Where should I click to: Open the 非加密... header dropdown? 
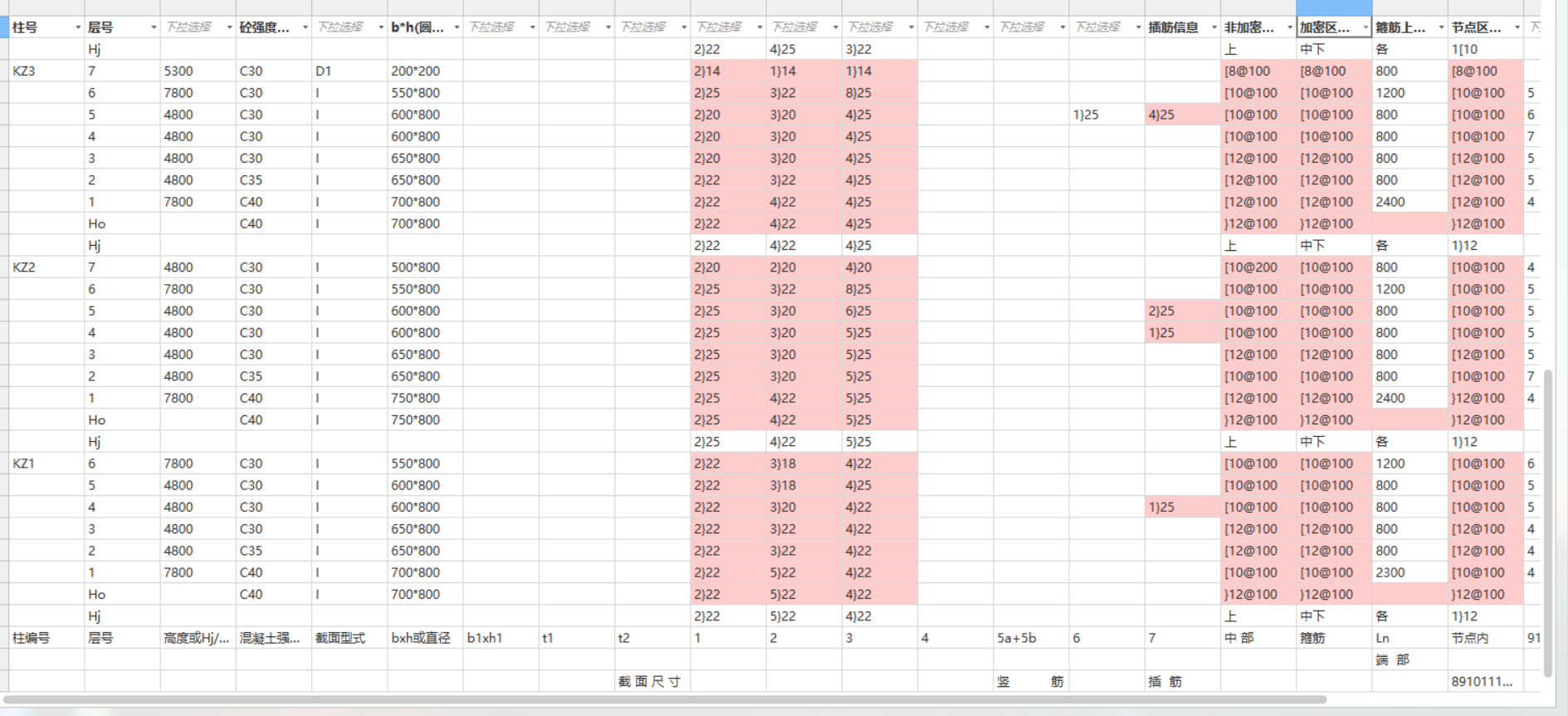tap(1289, 27)
